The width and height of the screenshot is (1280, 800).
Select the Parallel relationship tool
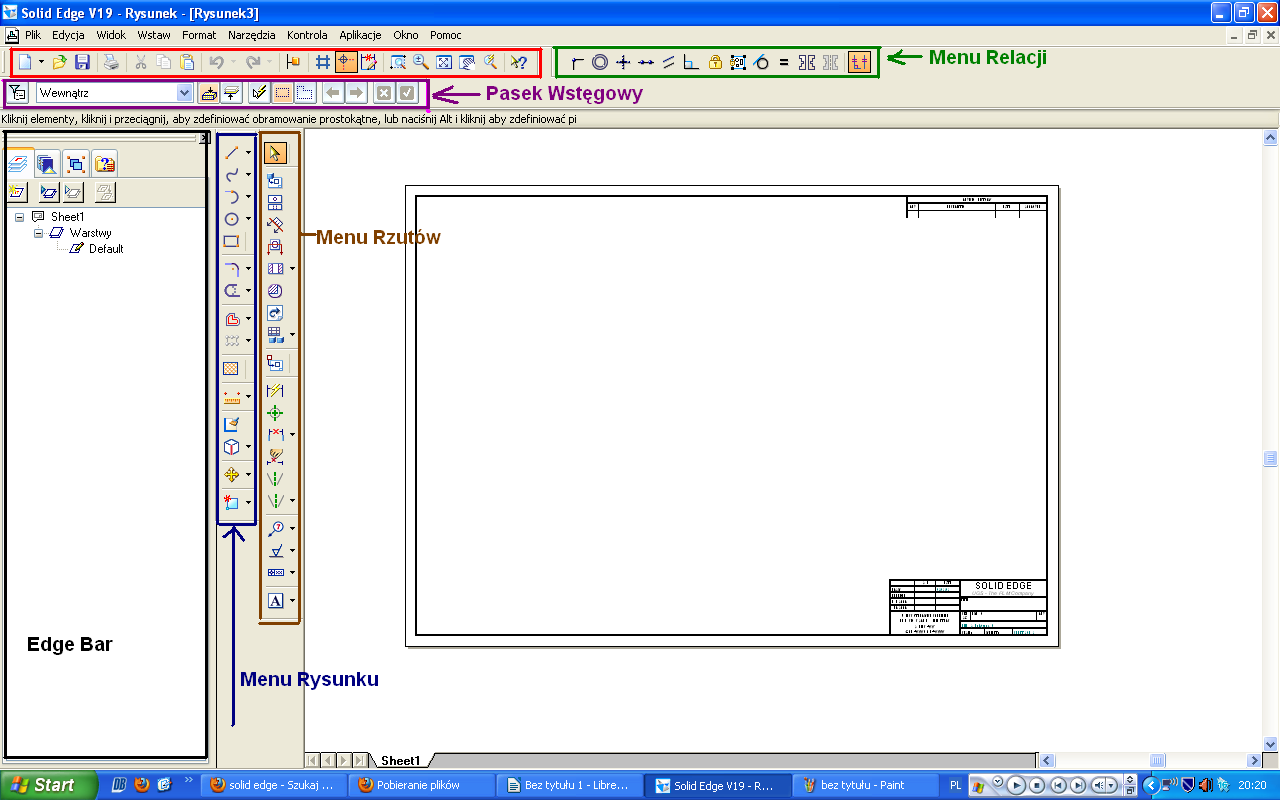669,62
